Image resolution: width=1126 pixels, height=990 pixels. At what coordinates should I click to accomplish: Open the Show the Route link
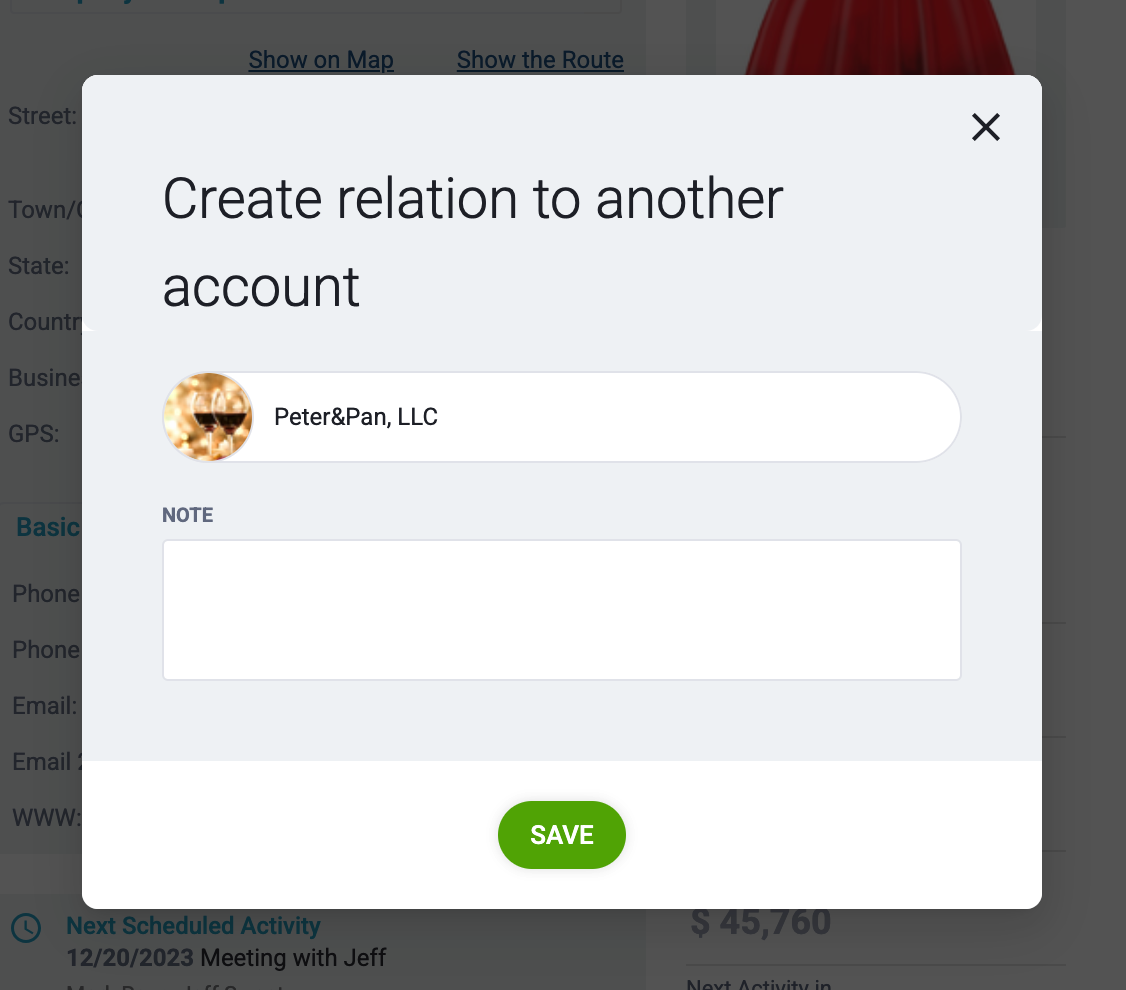click(540, 60)
